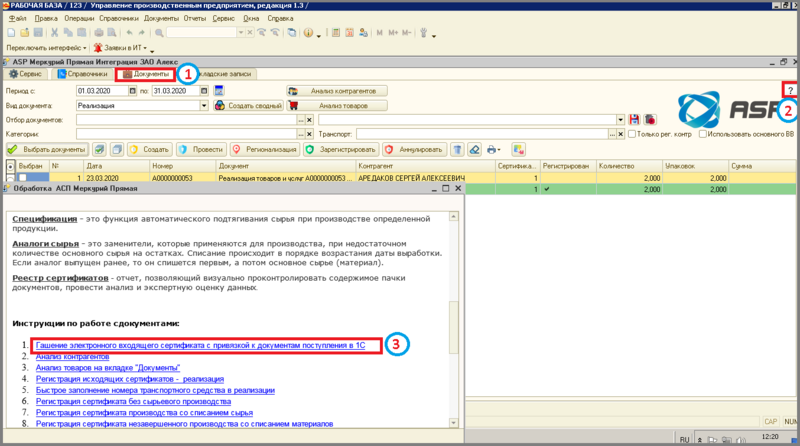Toggle Использовать основного ВВ checkbox

click(703, 133)
